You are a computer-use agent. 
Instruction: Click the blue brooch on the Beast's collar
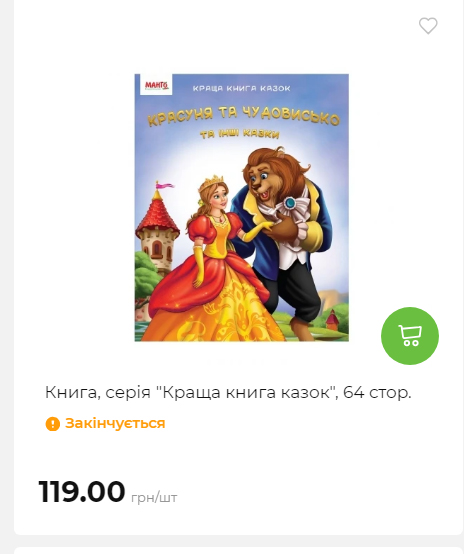[x=290, y=203]
